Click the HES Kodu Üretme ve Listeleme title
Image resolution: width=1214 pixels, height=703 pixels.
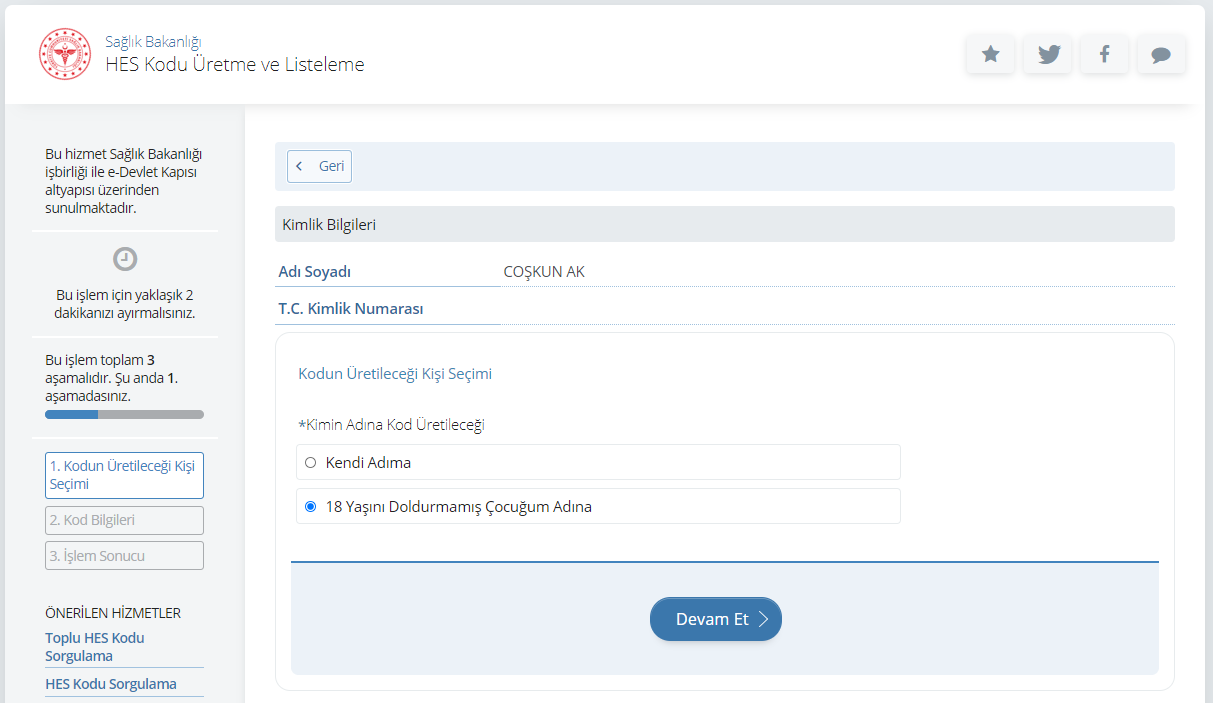[x=235, y=65]
